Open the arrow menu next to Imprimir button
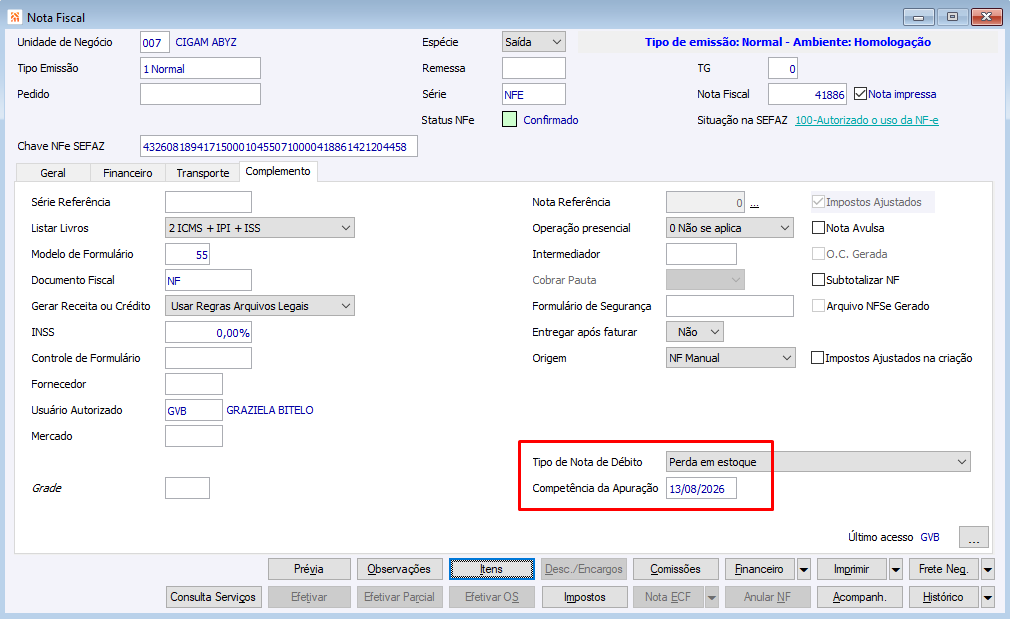1010x619 pixels. click(x=896, y=569)
